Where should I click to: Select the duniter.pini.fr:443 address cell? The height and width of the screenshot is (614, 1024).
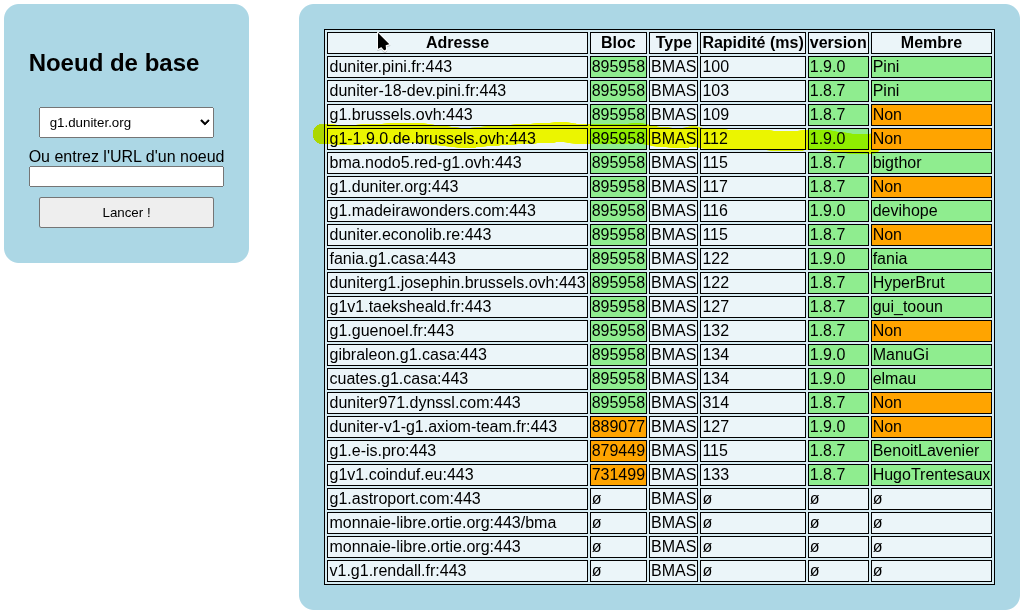(457, 67)
